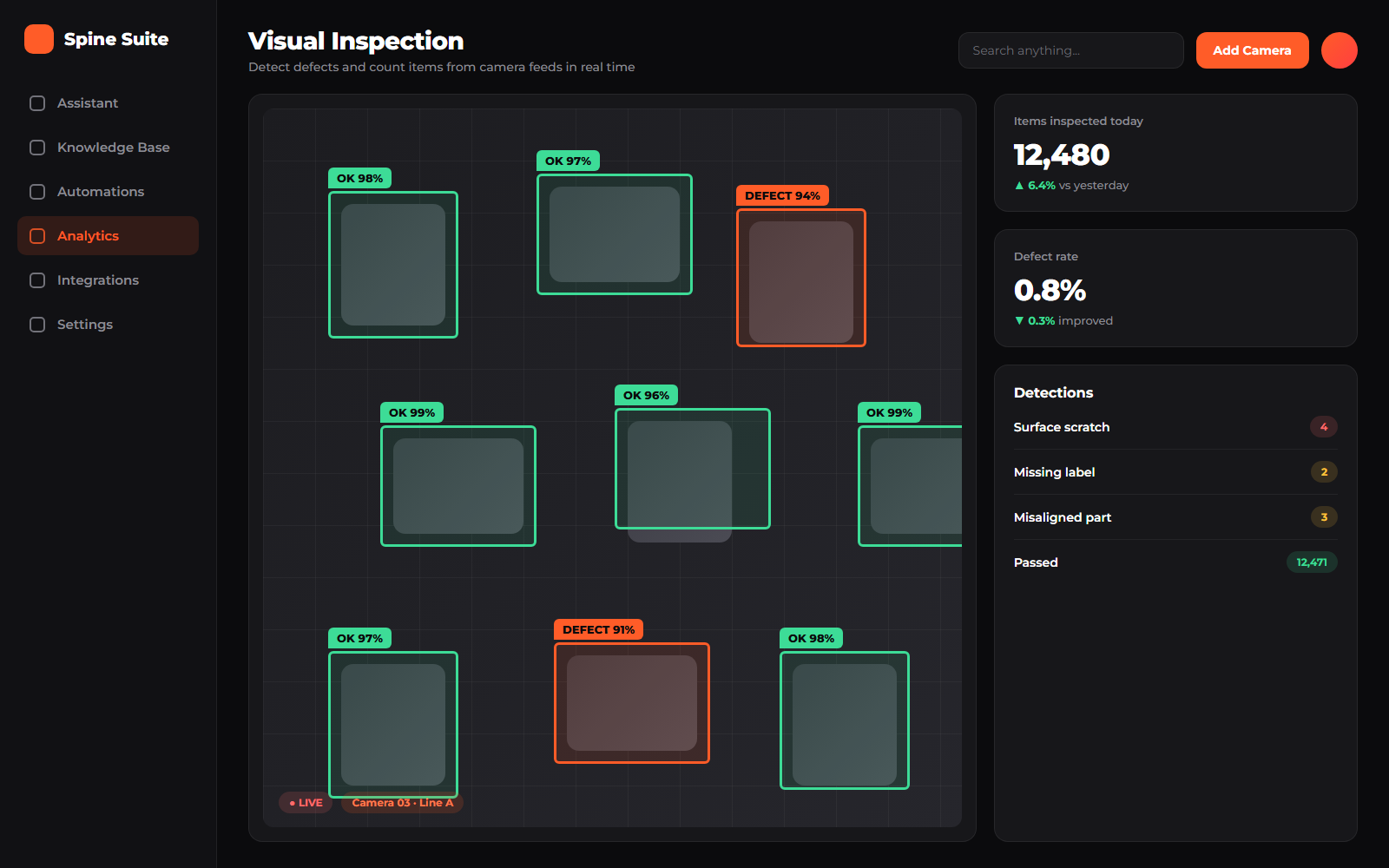The width and height of the screenshot is (1389, 868).
Task: Focus the Search anything field
Action: point(1071,50)
